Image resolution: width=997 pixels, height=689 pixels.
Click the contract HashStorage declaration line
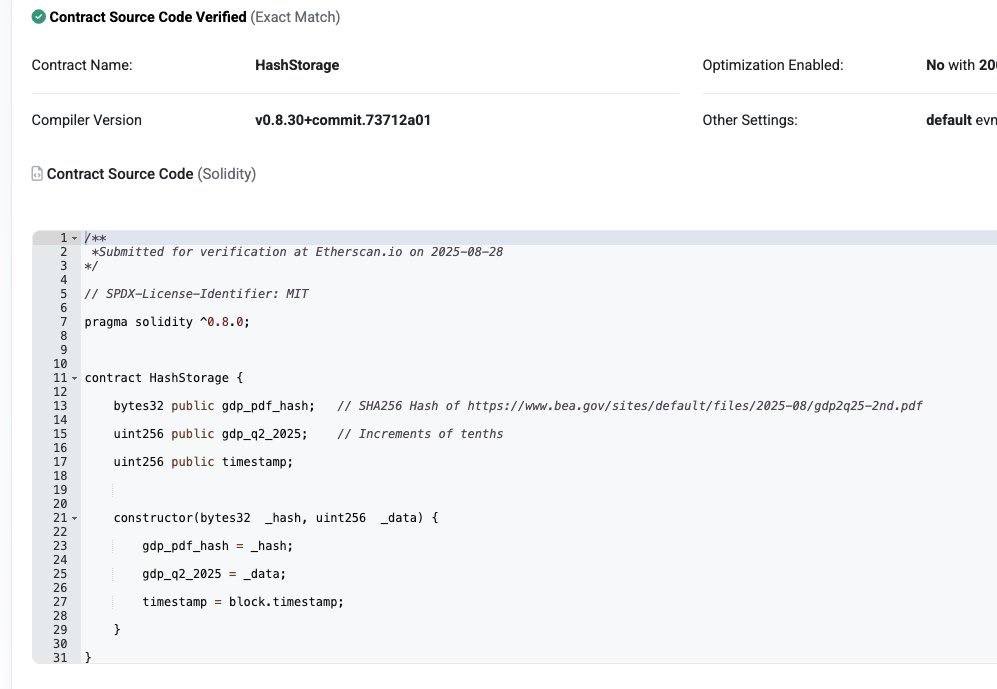(163, 378)
